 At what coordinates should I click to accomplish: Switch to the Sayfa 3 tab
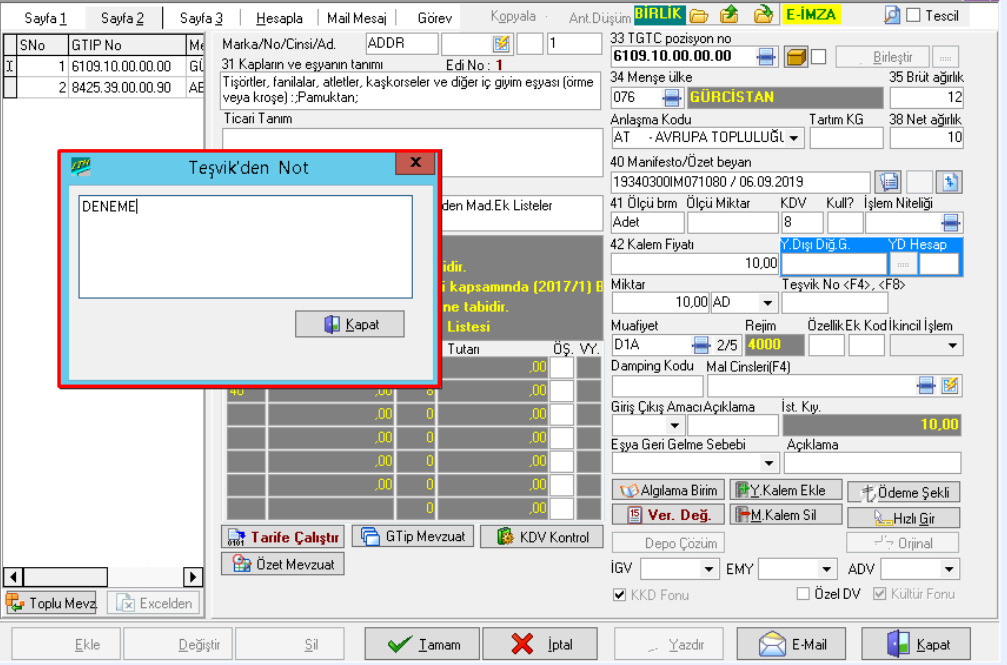(201, 18)
